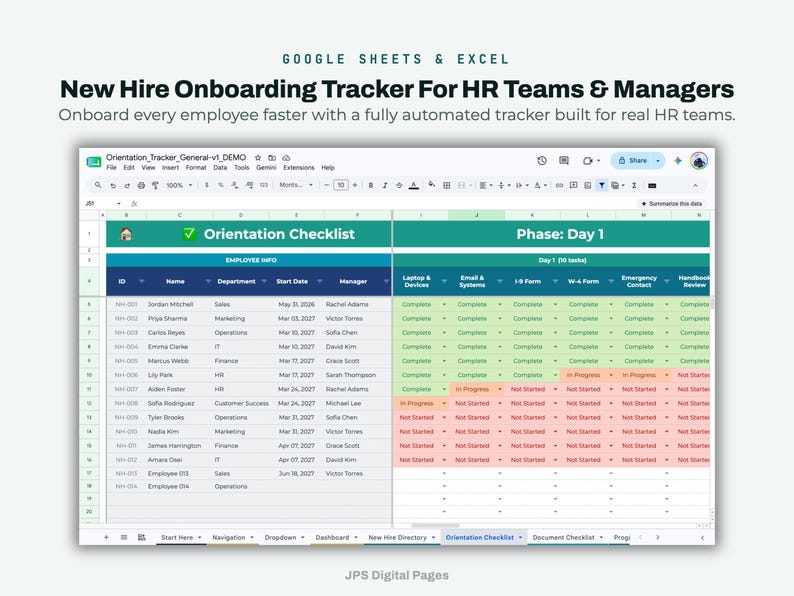Format as currency with dollar icon
The height and width of the screenshot is (596, 794).
click(x=207, y=185)
